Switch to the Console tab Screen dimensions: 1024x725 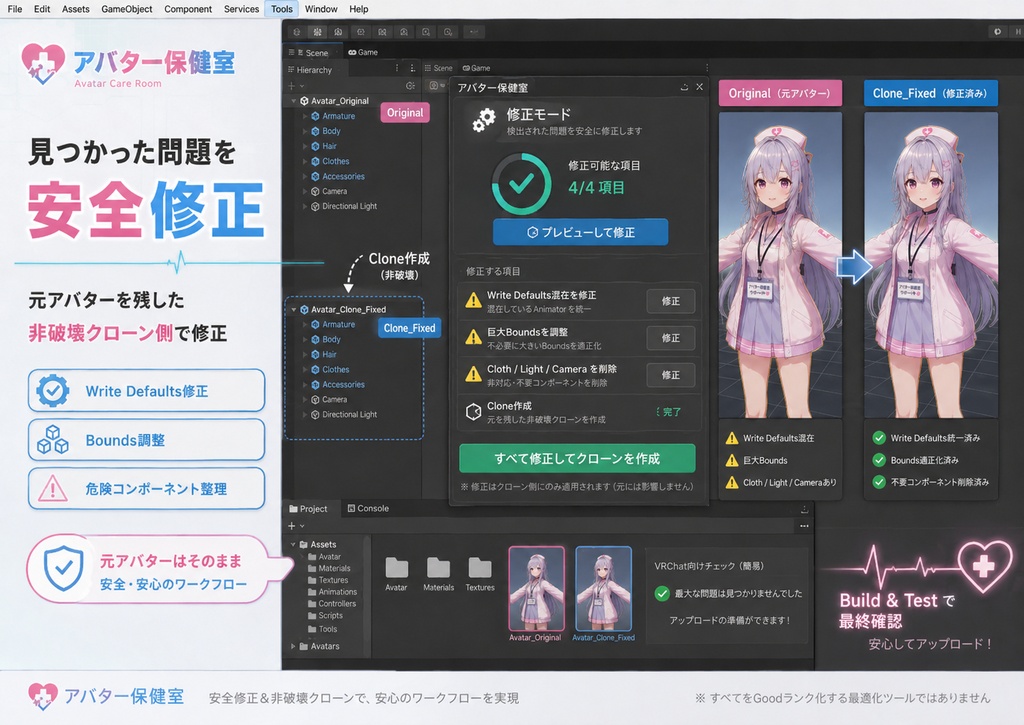pyautogui.click(x=368, y=508)
